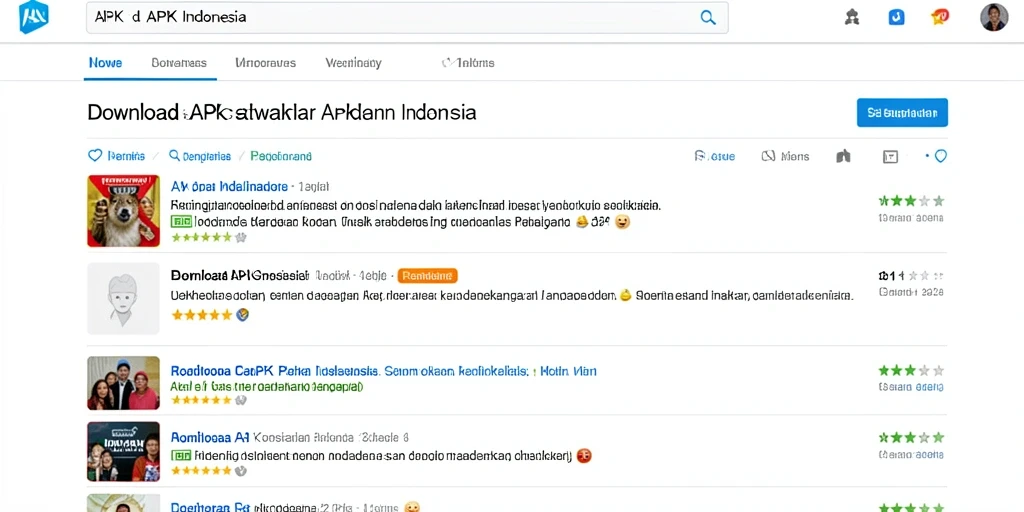Click green stars right of 'Romlioaa AI' result
The width and height of the screenshot is (1024, 512).
point(911,437)
